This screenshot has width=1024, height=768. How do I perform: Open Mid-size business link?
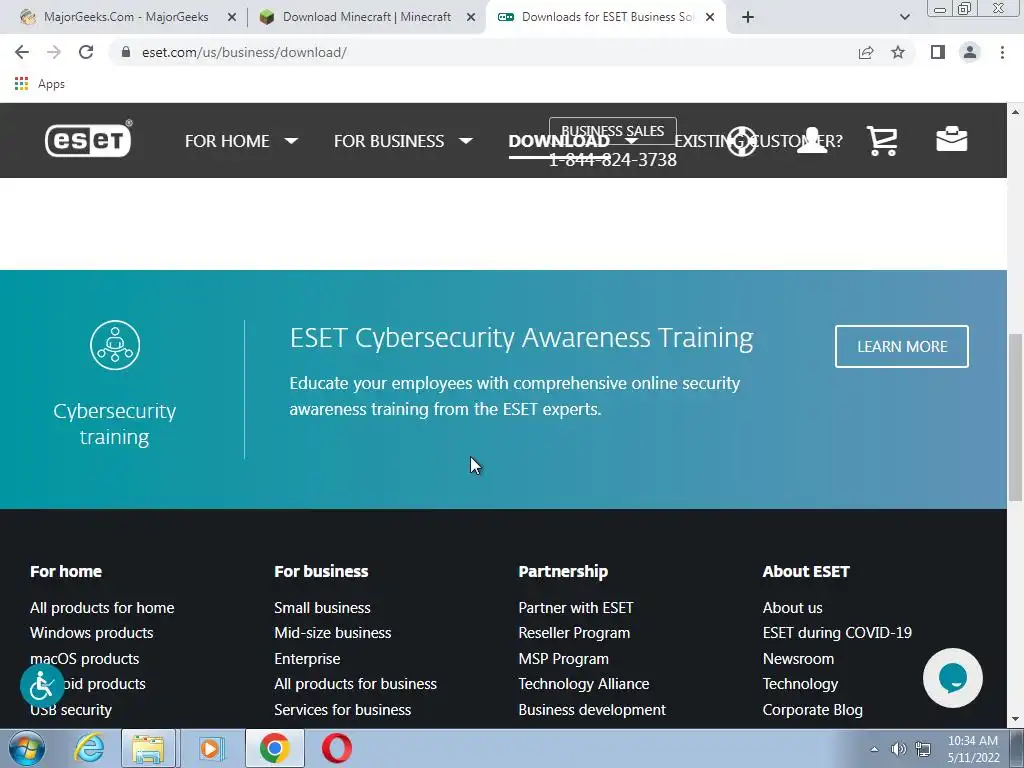pos(332,633)
